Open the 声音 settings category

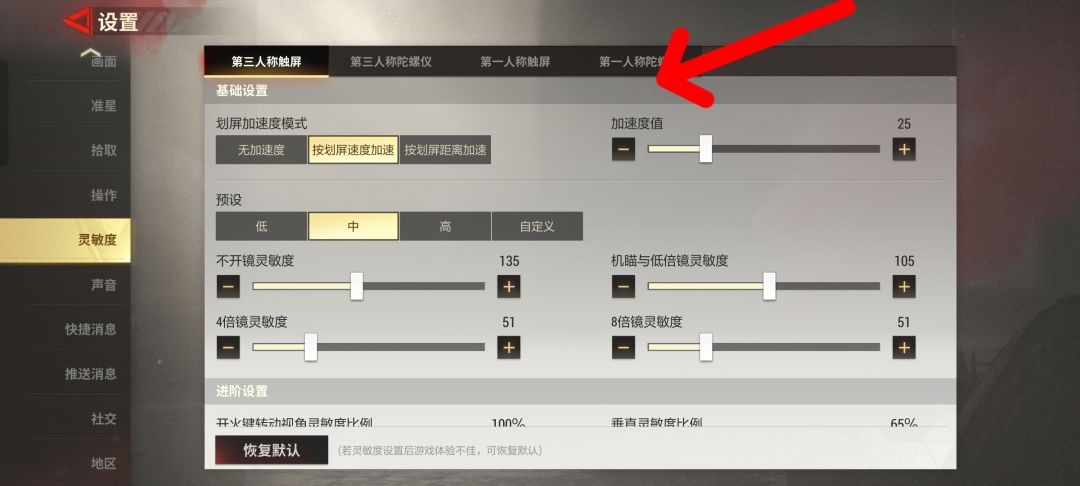[103, 284]
